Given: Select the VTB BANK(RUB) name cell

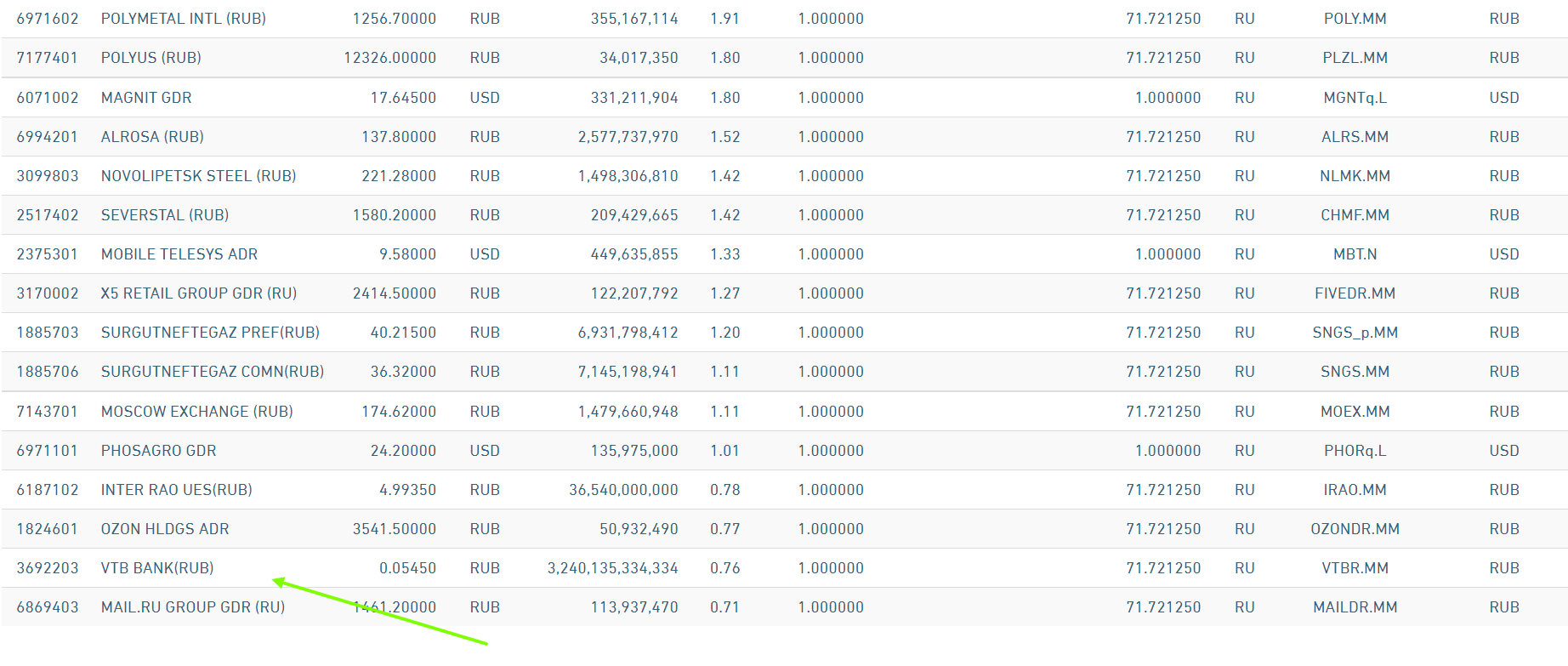Looking at the screenshot, I should pos(157,568).
